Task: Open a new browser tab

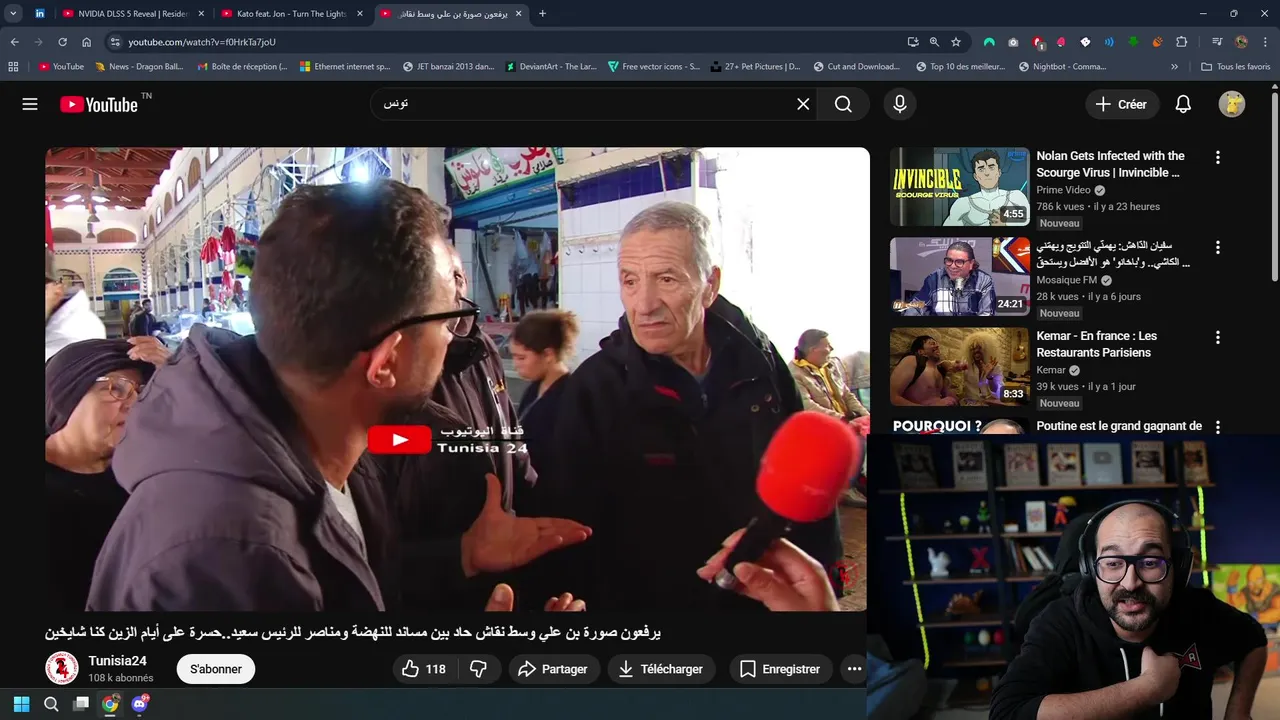Action: tap(542, 14)
